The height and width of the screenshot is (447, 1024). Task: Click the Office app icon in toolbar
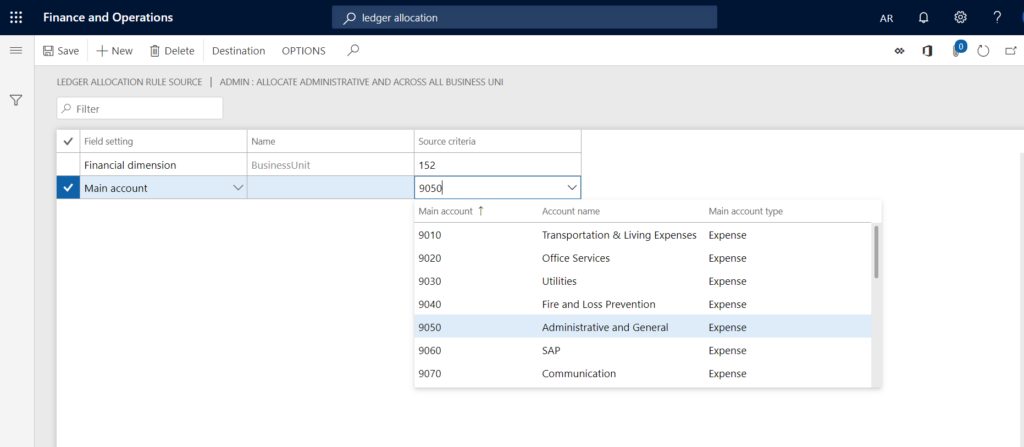(x=927, y=51)
